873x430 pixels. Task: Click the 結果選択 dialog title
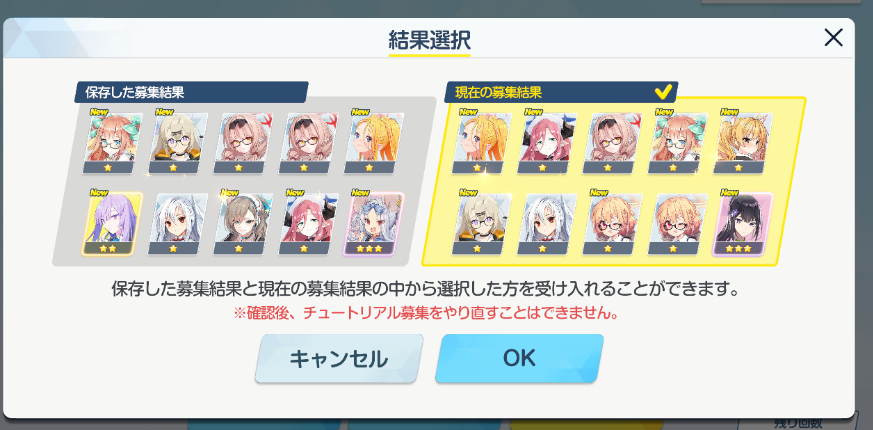point(429,40)
